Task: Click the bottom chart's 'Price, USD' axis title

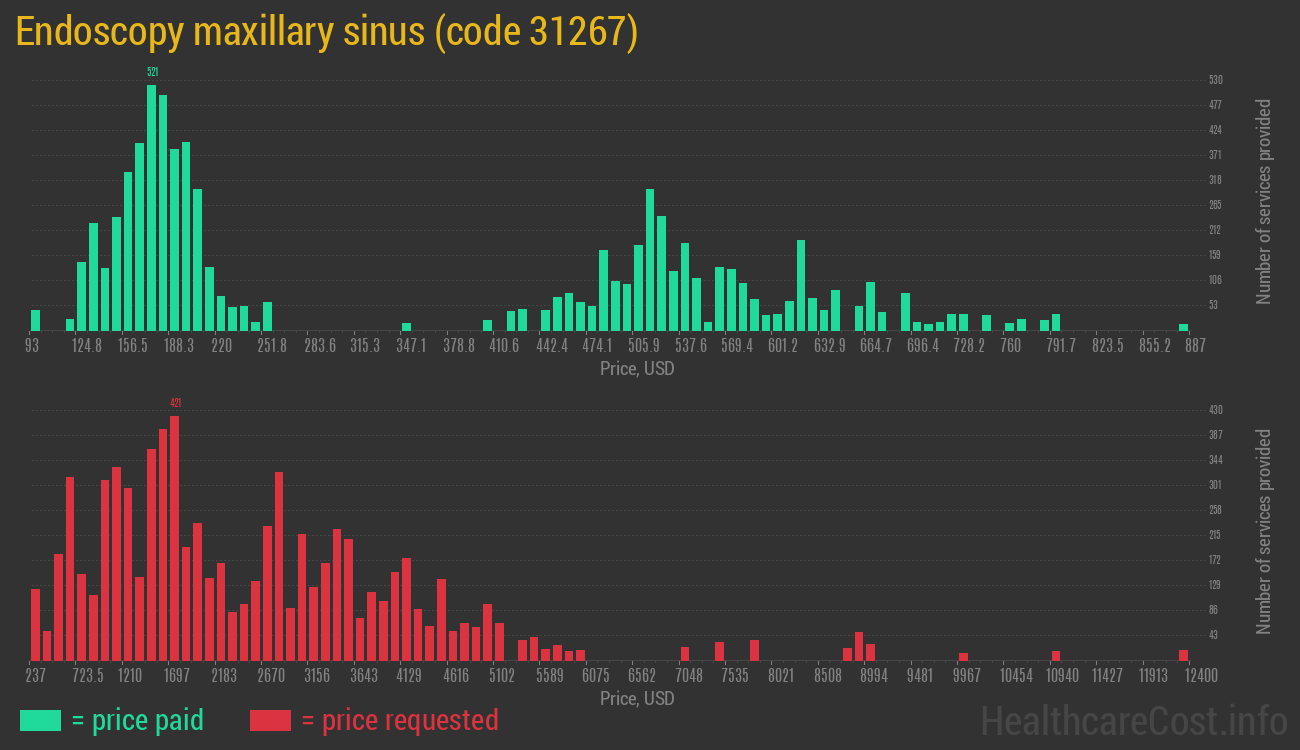Action: [x=637, y=699]
